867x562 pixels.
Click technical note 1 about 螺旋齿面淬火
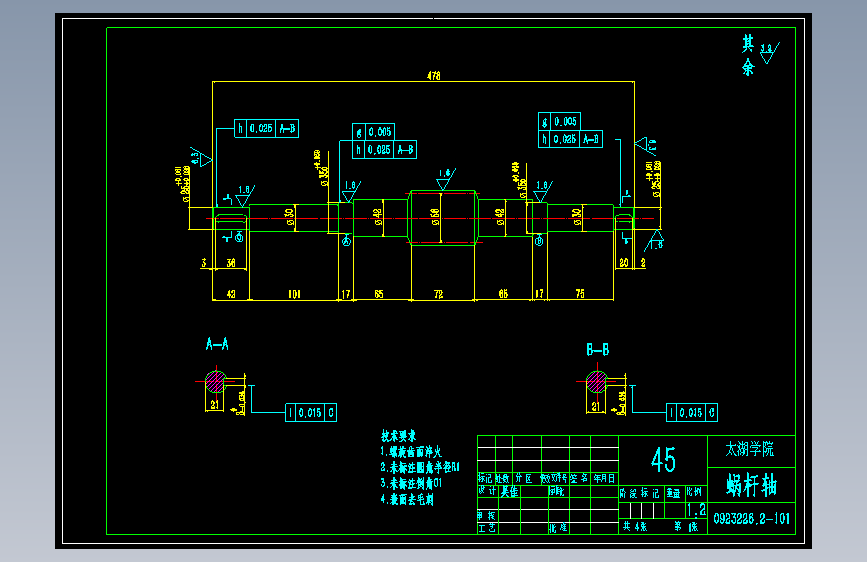[411, 452]
